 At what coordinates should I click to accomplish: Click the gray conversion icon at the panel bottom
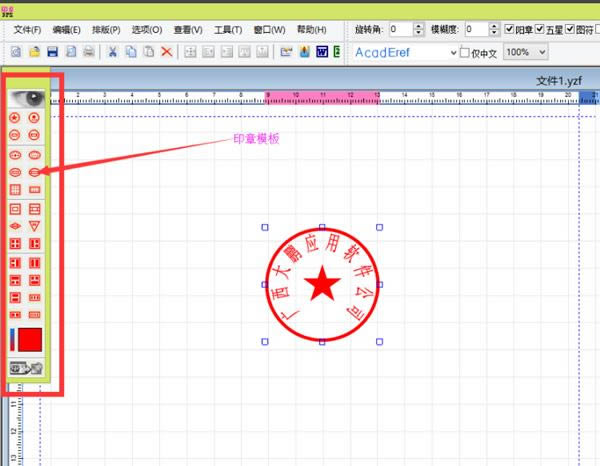pyautogui.click(x=26, y=368)
